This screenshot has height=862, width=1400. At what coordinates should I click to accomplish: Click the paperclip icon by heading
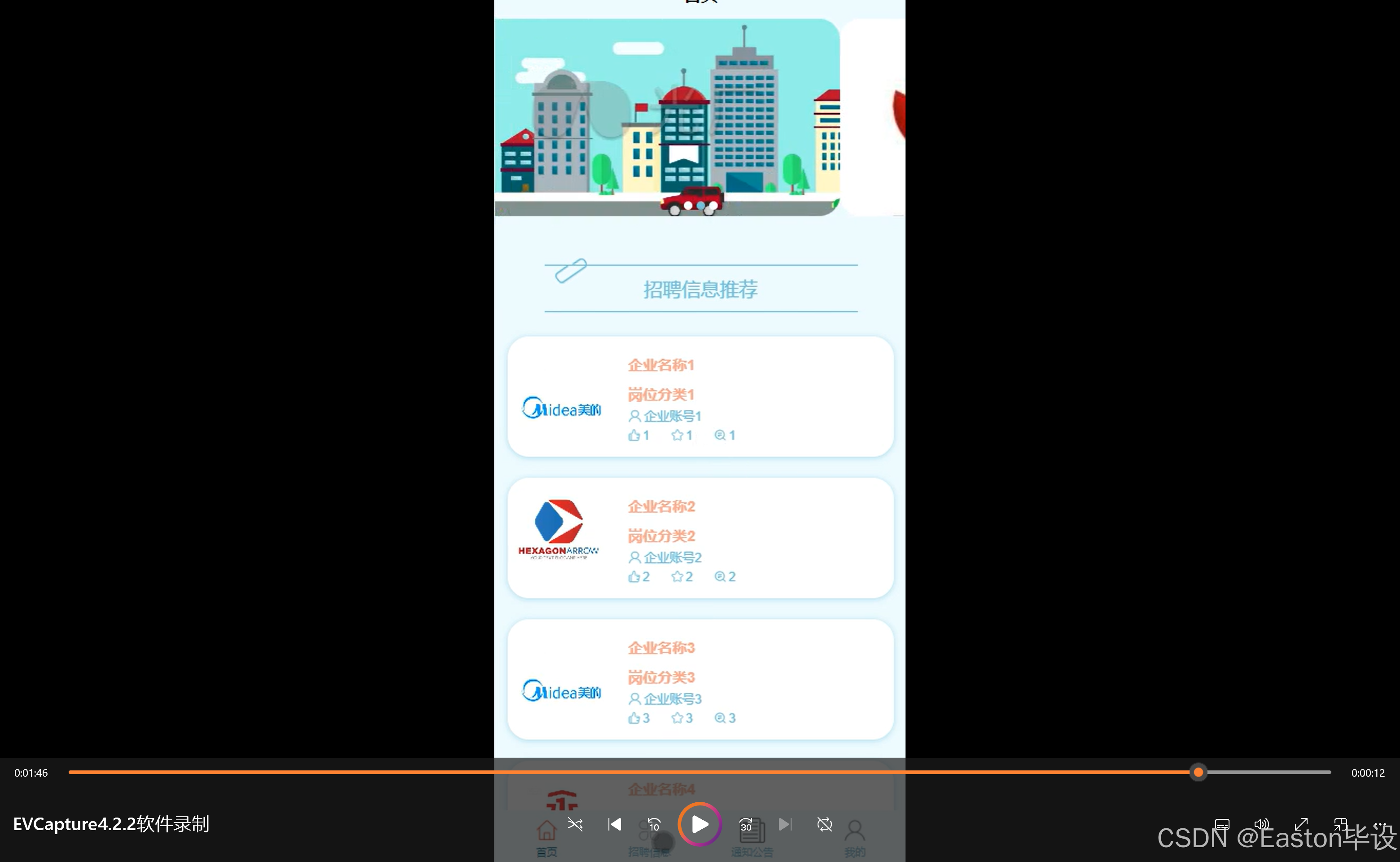coord(570,271)
